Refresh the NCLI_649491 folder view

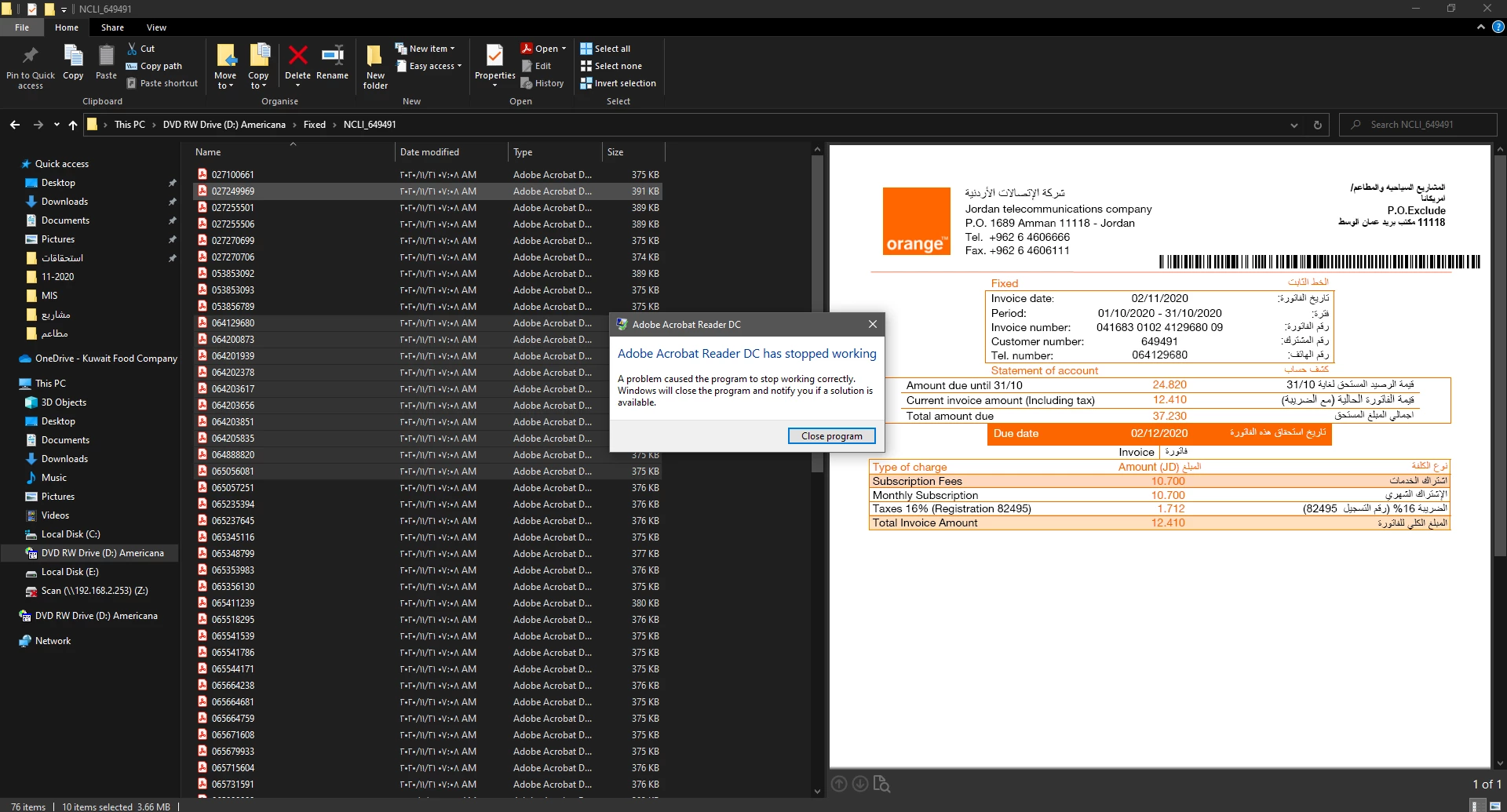[x=1318, y=125]
